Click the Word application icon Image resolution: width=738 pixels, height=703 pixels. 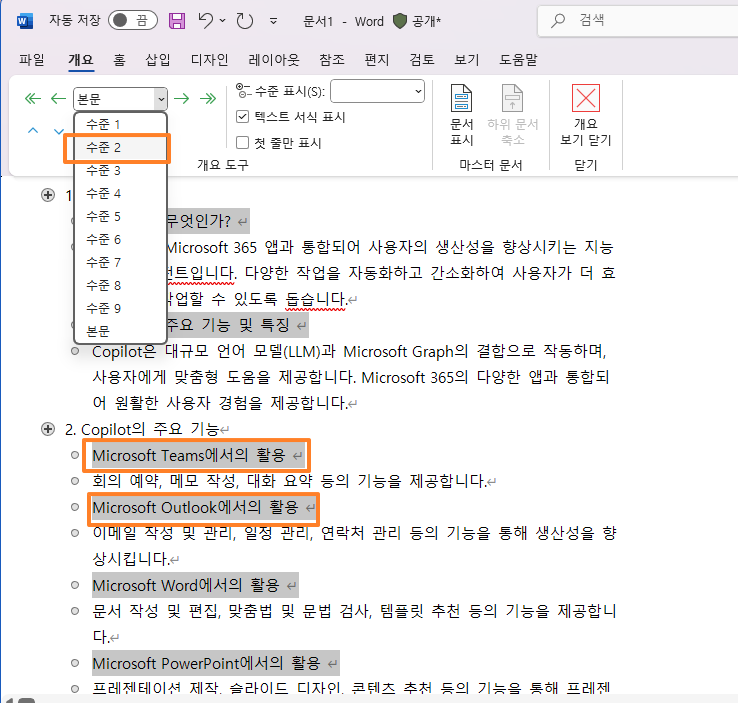coord(24,21)
